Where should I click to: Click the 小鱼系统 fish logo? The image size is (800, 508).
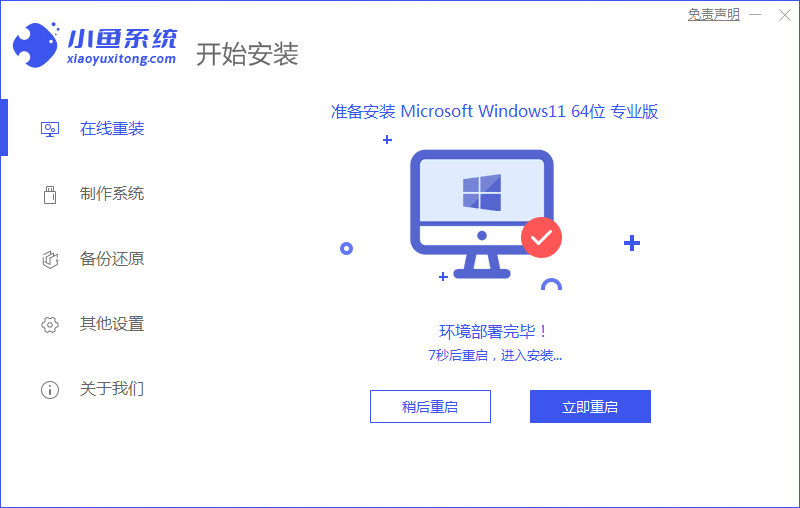click(x=36, y=44)
